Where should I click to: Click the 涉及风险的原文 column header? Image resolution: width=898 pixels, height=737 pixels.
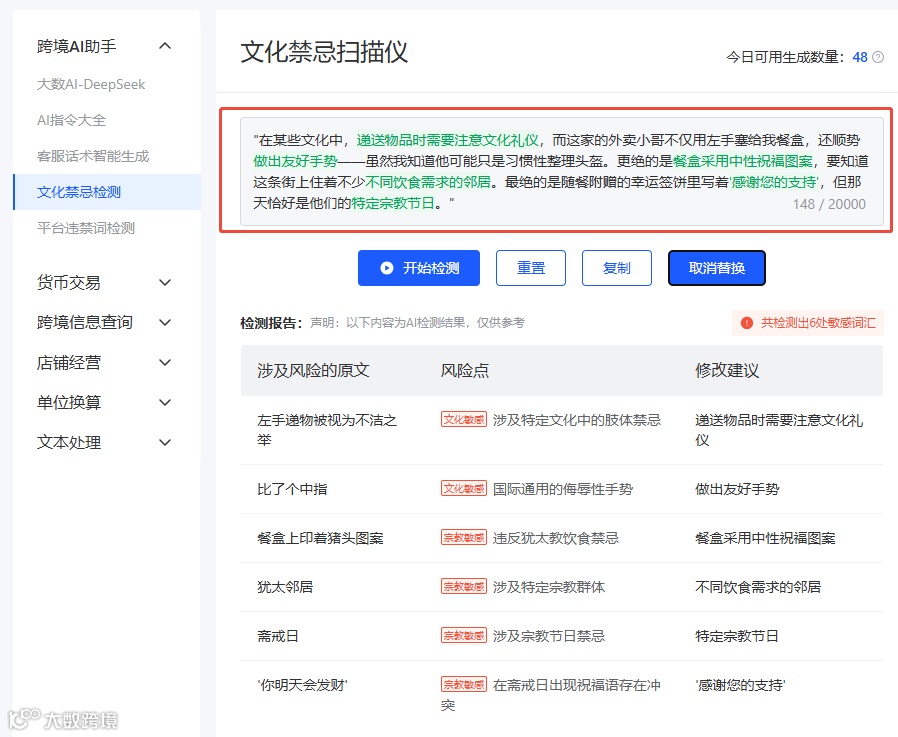[313, 371]
